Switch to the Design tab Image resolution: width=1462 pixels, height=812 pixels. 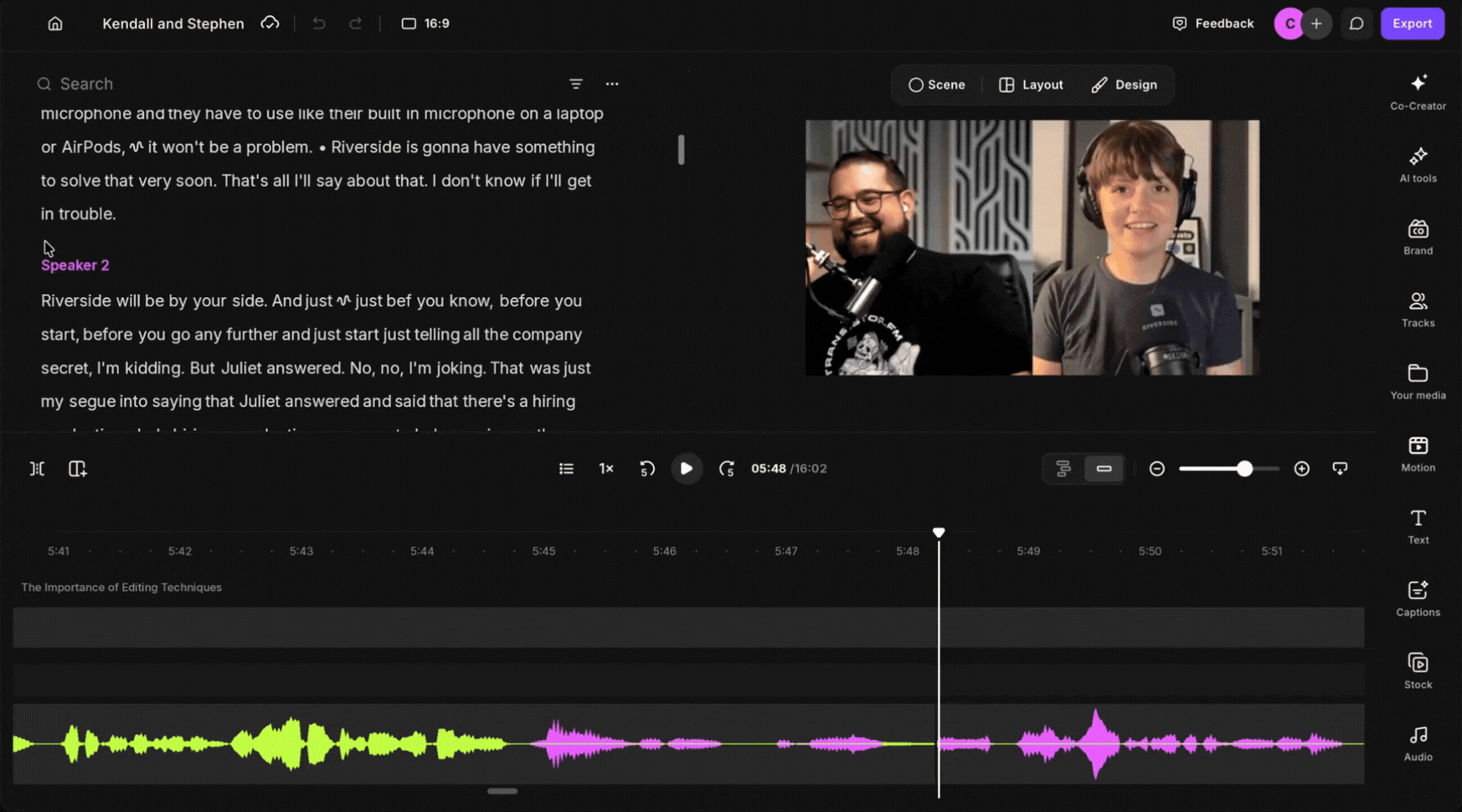[1125, 85]
